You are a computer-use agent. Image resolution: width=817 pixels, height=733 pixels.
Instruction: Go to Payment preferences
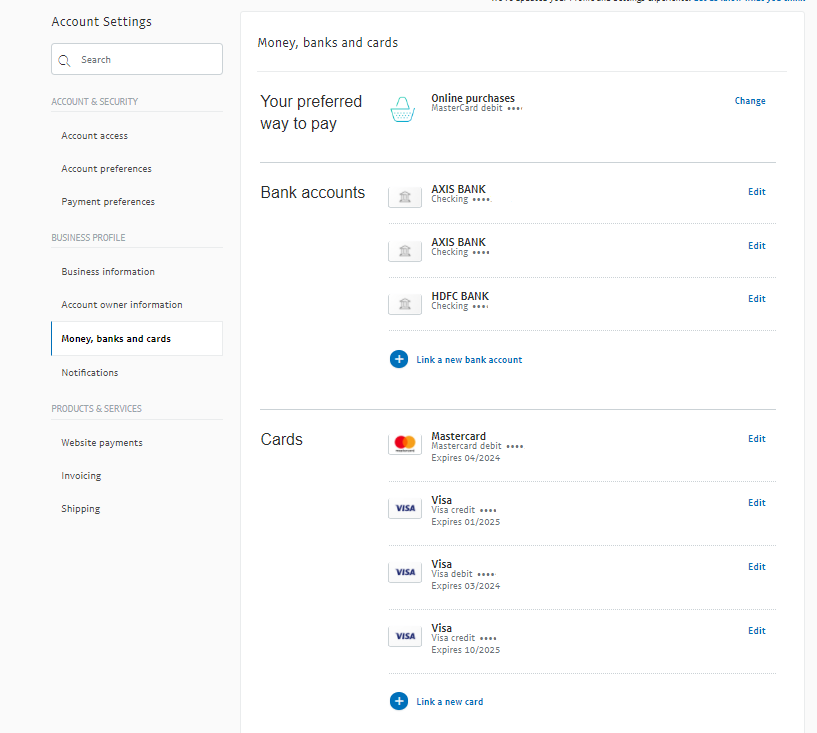click(x=108, y=202)
